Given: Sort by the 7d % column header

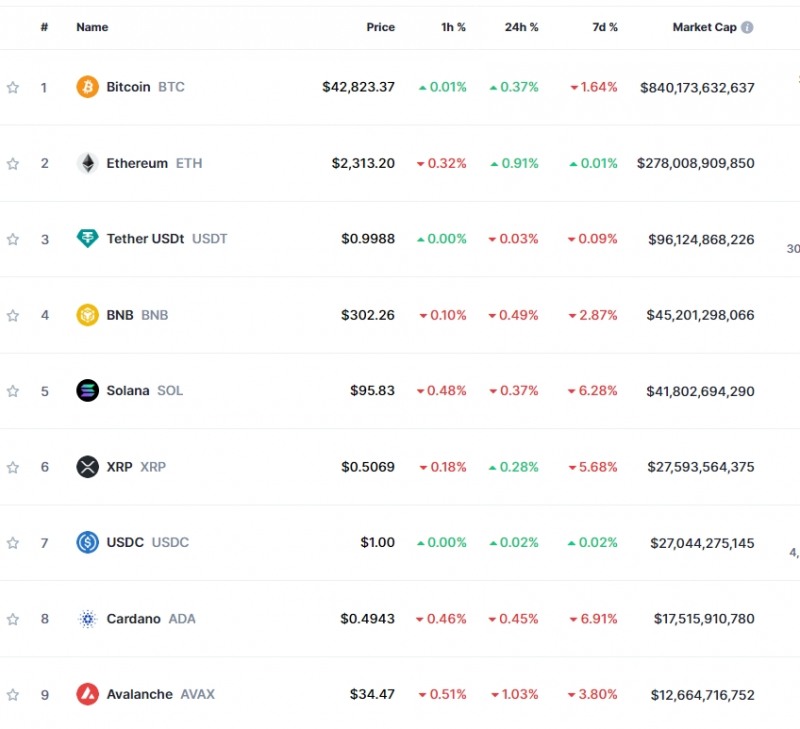Looking at the screenshot, I should (604, 28).
